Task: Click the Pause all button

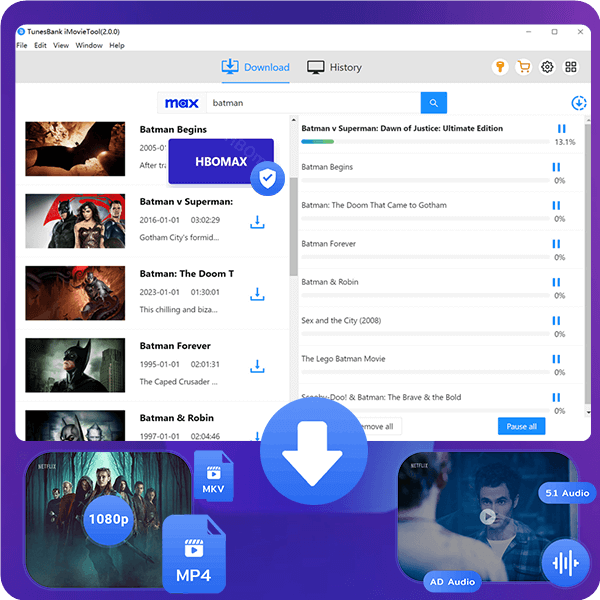Action: coord(521,426)
